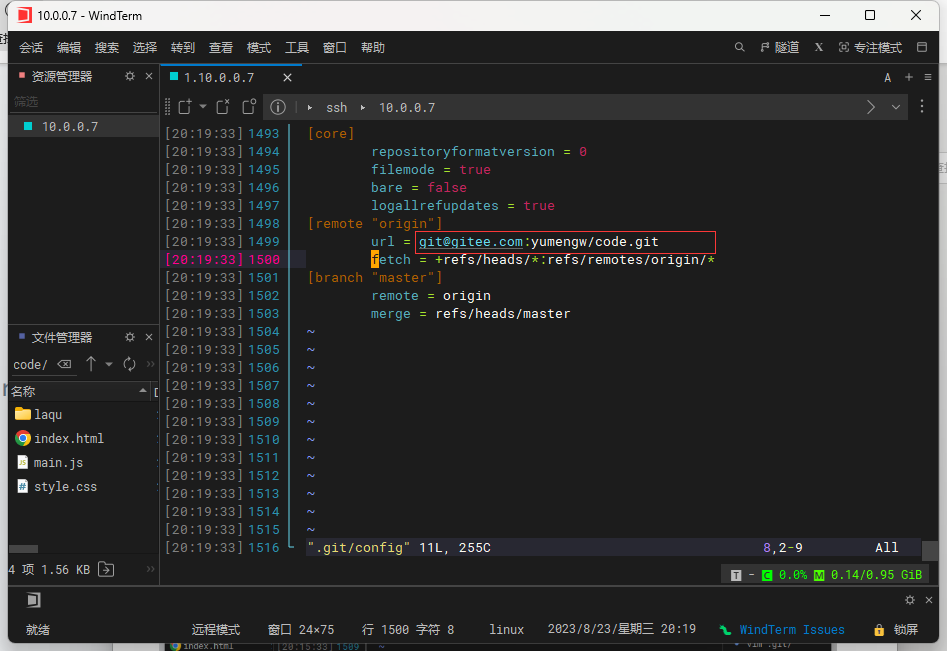Click the duplicate session icon
The height and width of the screenshot is (651, 947).
[x=223, y=107]
